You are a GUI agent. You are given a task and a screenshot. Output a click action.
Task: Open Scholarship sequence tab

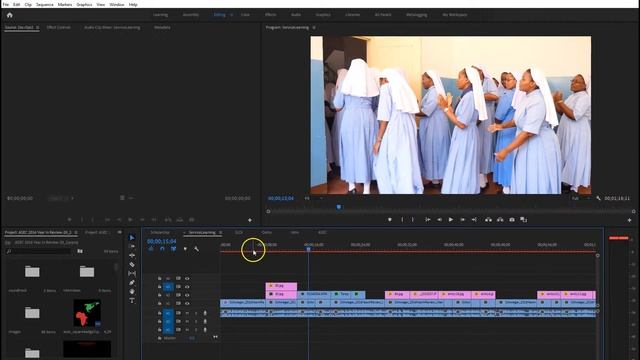tap(160, 232)
